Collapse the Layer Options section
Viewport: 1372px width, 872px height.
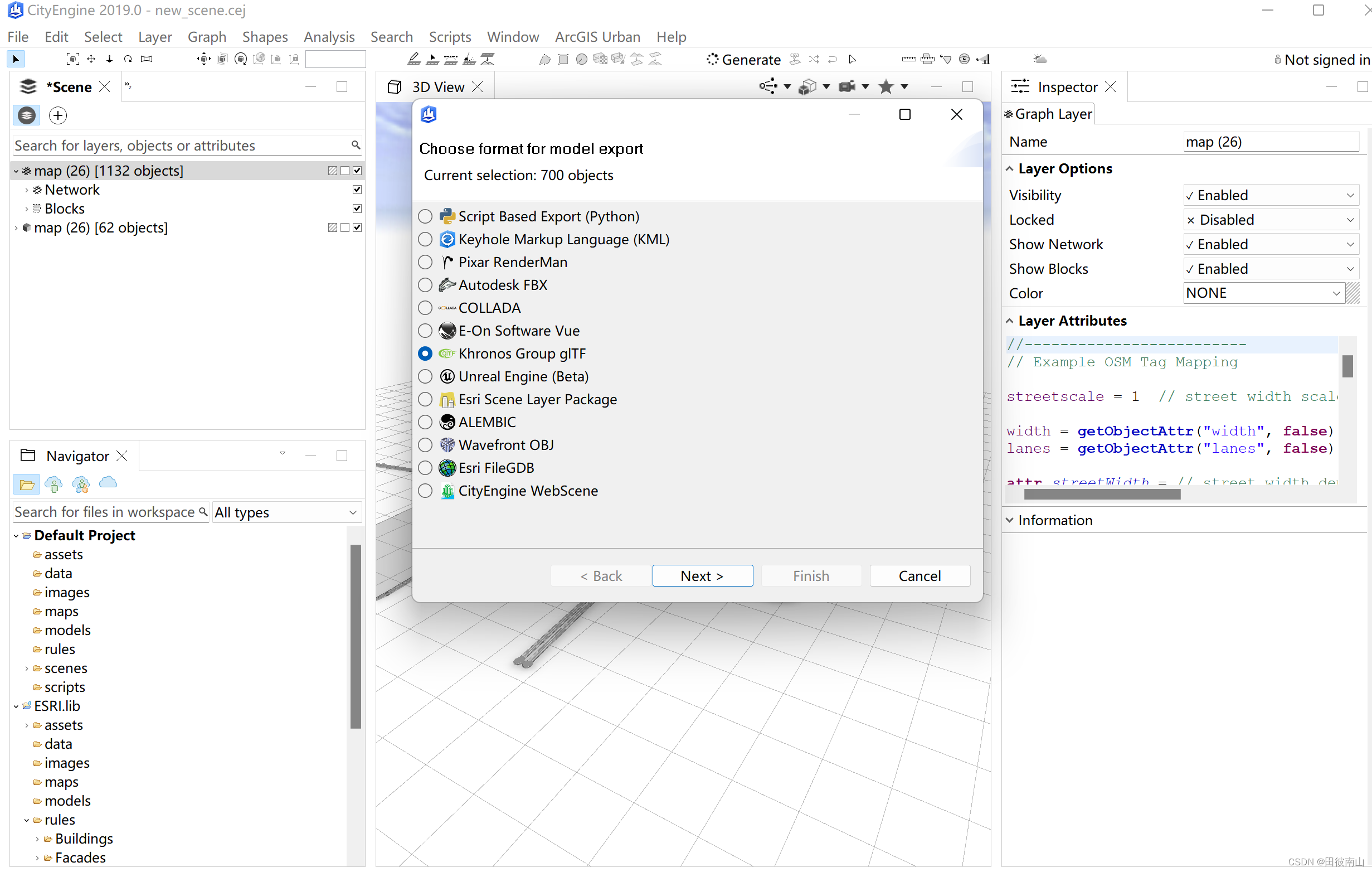click(x=1009, y=169)
